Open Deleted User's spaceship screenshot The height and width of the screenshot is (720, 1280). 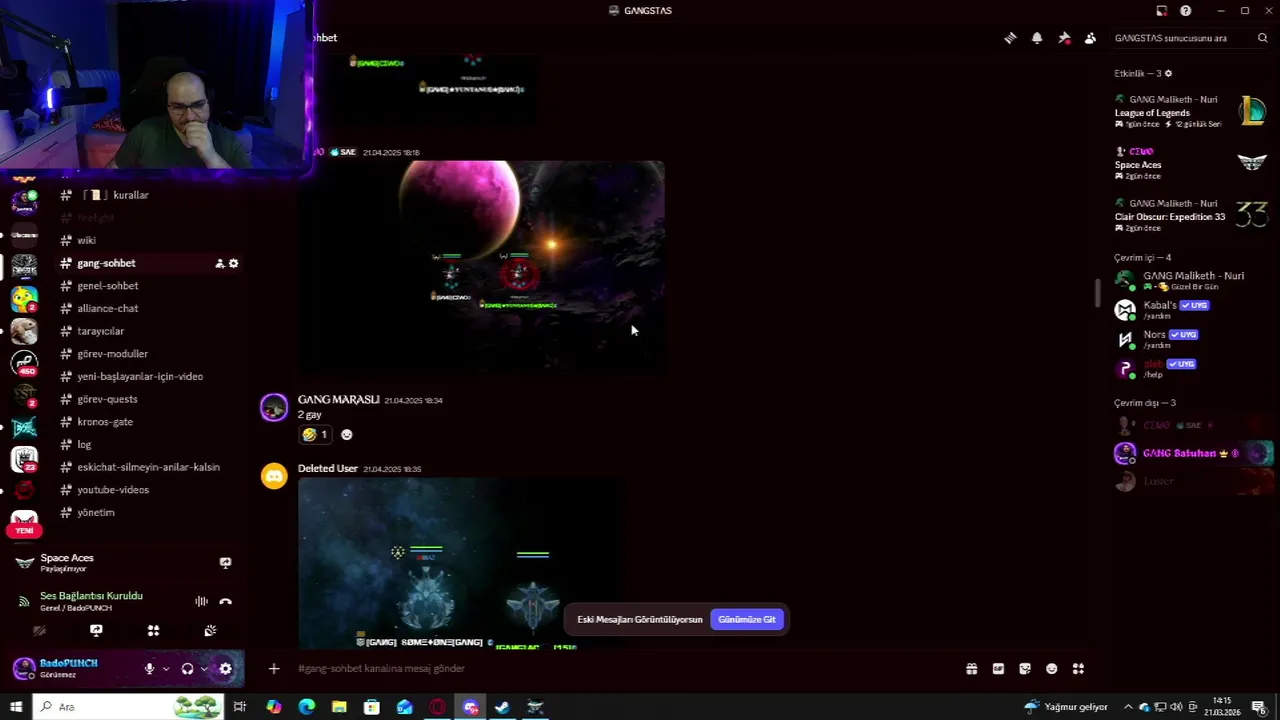click(x=462, y=563)
